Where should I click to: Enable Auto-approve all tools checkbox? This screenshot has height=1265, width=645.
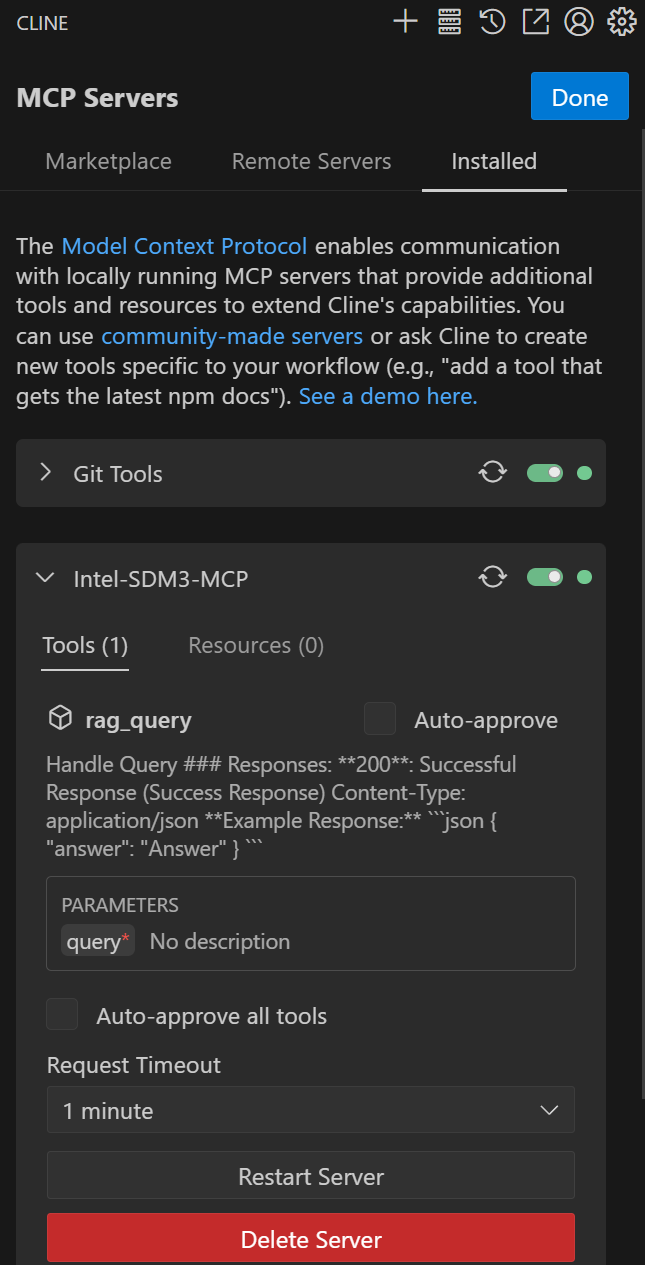pyautogui.click(x=62, y=1014)
